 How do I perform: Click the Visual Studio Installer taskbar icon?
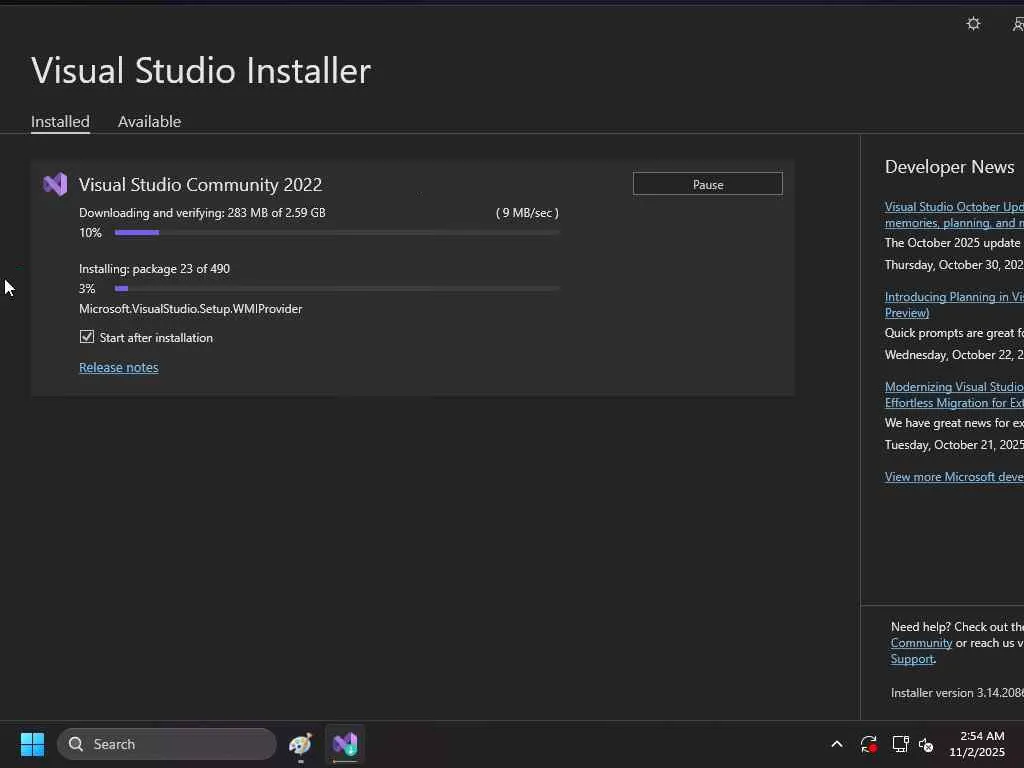[345, 744]
